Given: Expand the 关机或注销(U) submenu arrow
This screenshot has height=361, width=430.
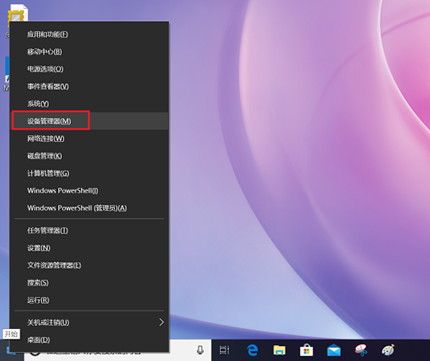Looking at the screenshot, I should coord(161,322).
